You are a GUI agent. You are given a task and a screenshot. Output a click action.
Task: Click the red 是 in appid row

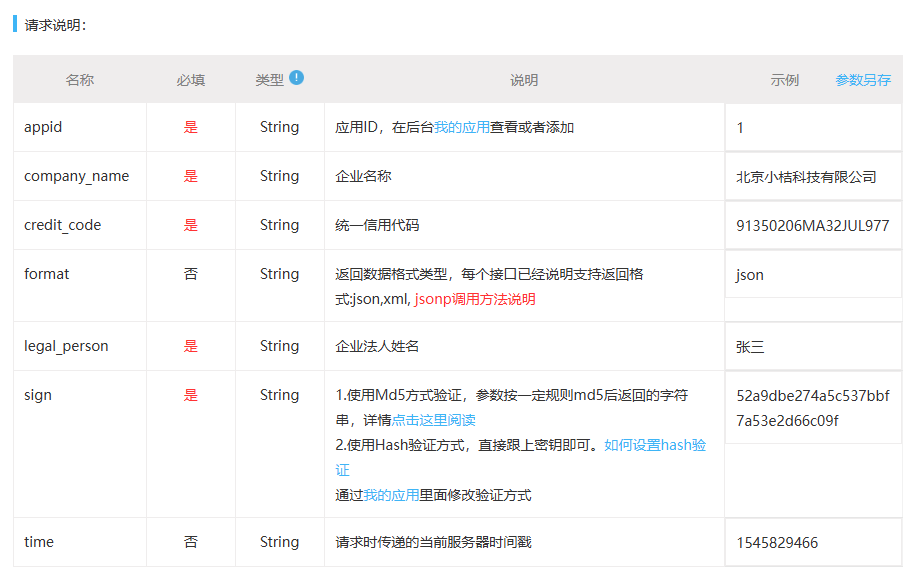click(x=191, y=127)
